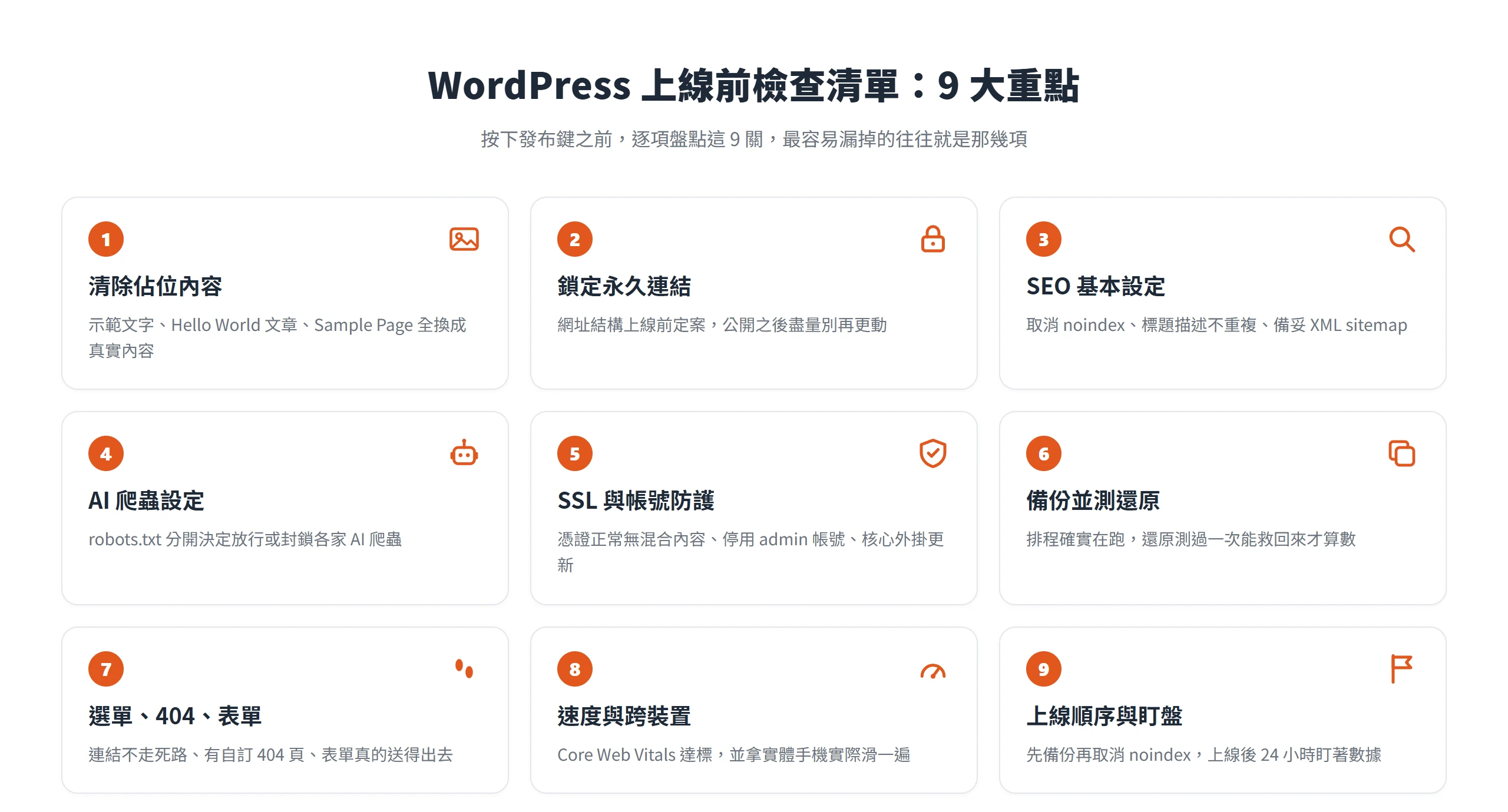Click the magnifier icon on the SEO 基本設定 card

tap(1402, 239)
